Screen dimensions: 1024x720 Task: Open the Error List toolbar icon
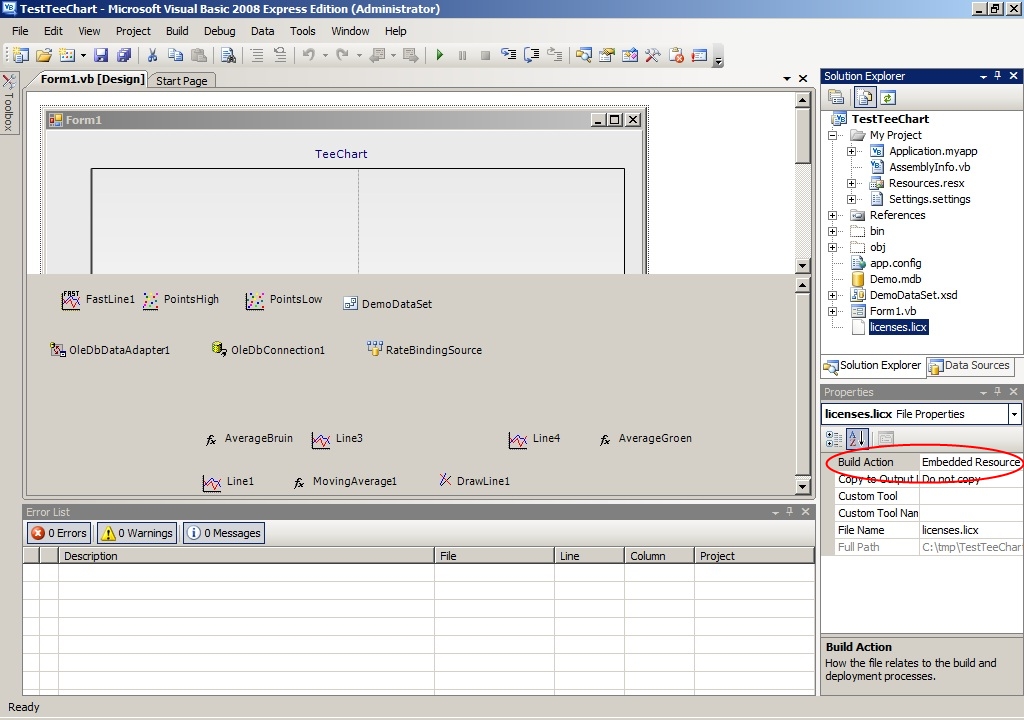point(676,56)
